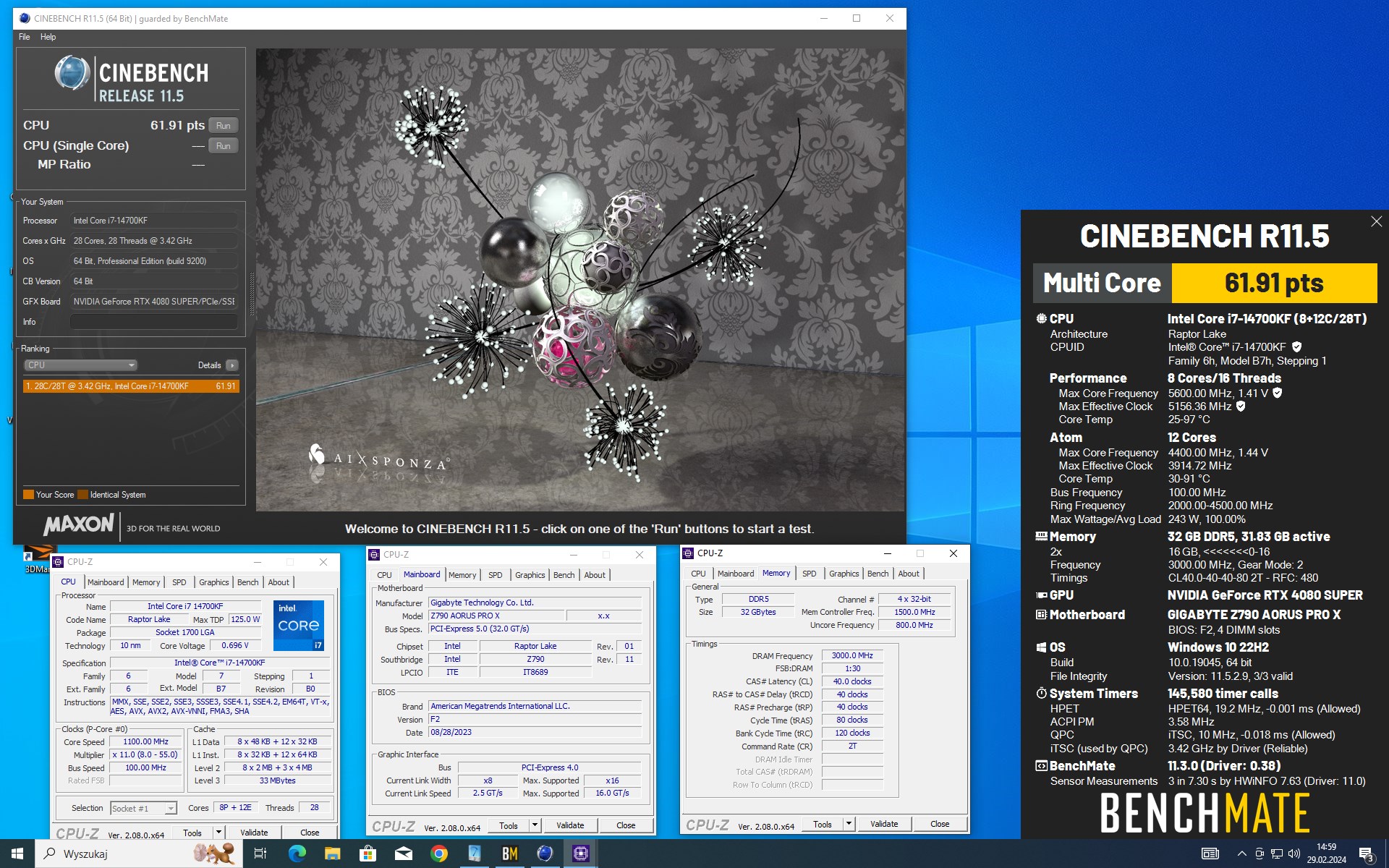
Task: Click the CPU-Z Memory window title icon
Action: pyautogui.click(x=688, y=553)
